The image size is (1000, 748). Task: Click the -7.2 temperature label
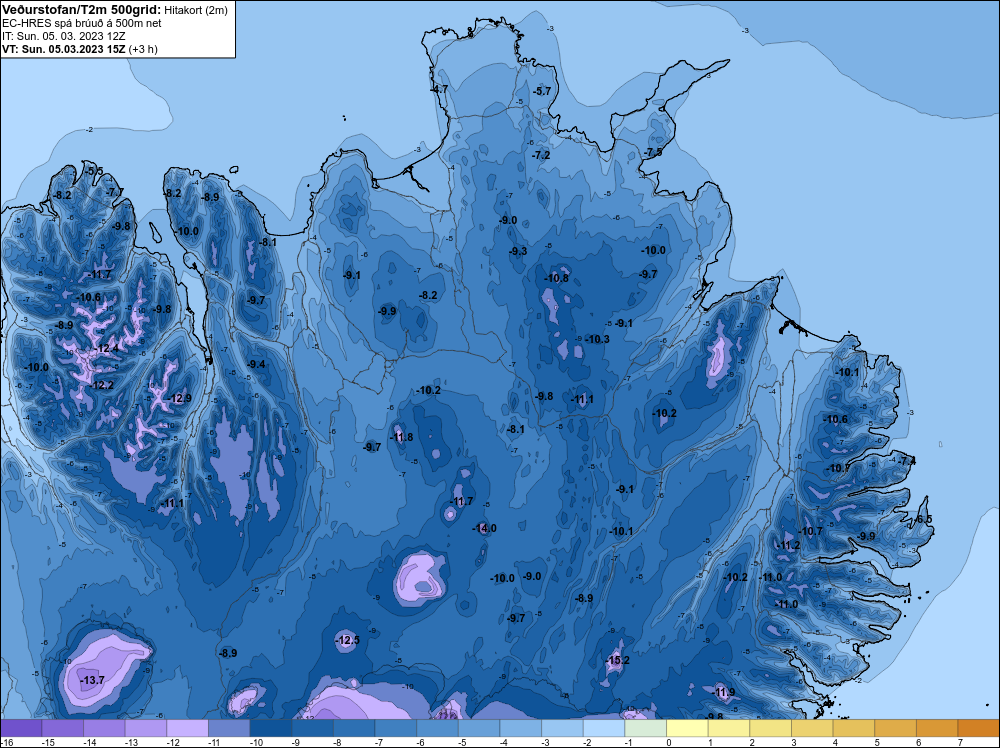click(540, 155)
